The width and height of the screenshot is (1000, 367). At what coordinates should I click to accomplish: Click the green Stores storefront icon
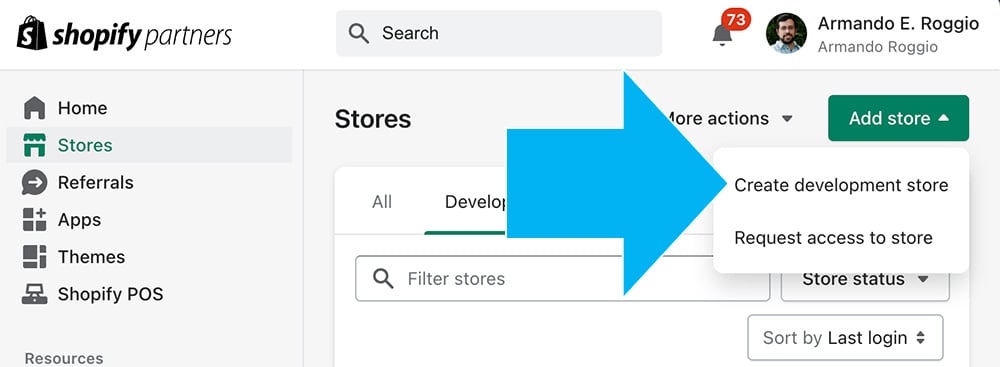(34, 146)
